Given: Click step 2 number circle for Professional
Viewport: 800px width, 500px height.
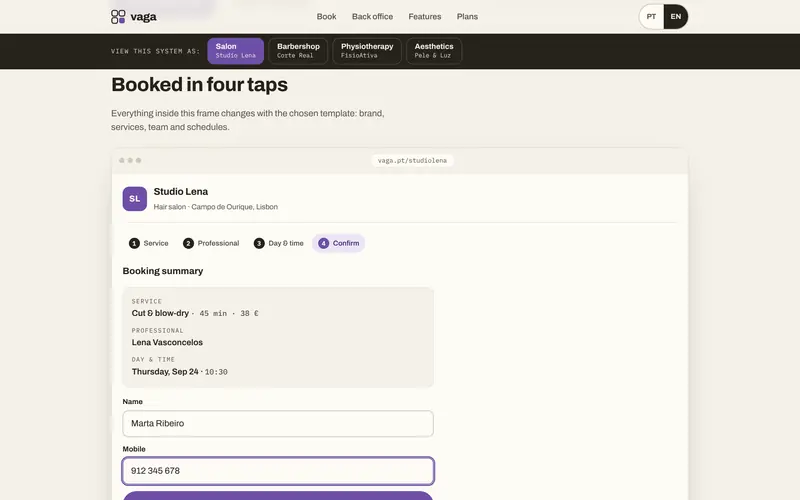Looking at the screenshot, I should click(188, 243).
